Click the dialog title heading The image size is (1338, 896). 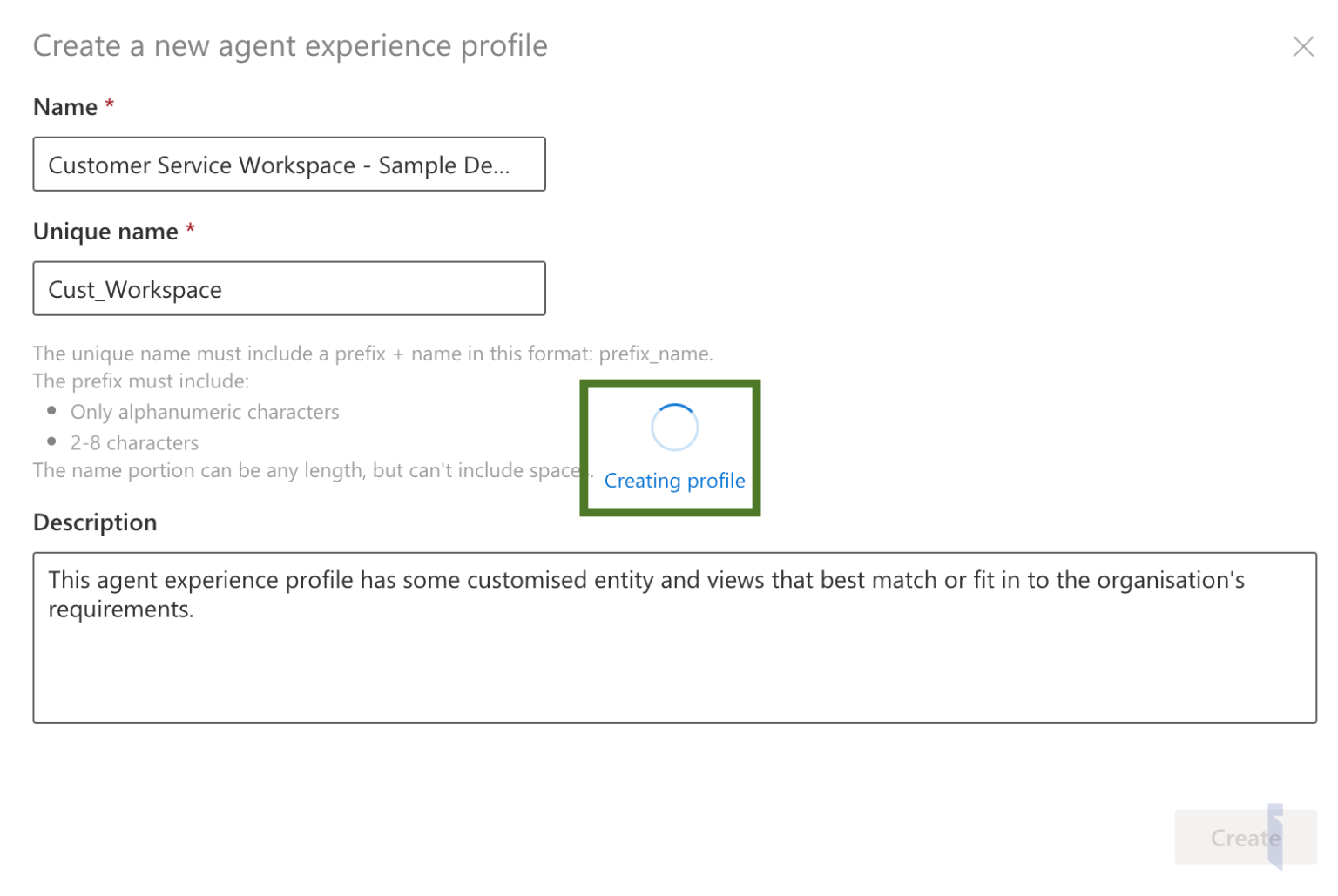[290, 45]
